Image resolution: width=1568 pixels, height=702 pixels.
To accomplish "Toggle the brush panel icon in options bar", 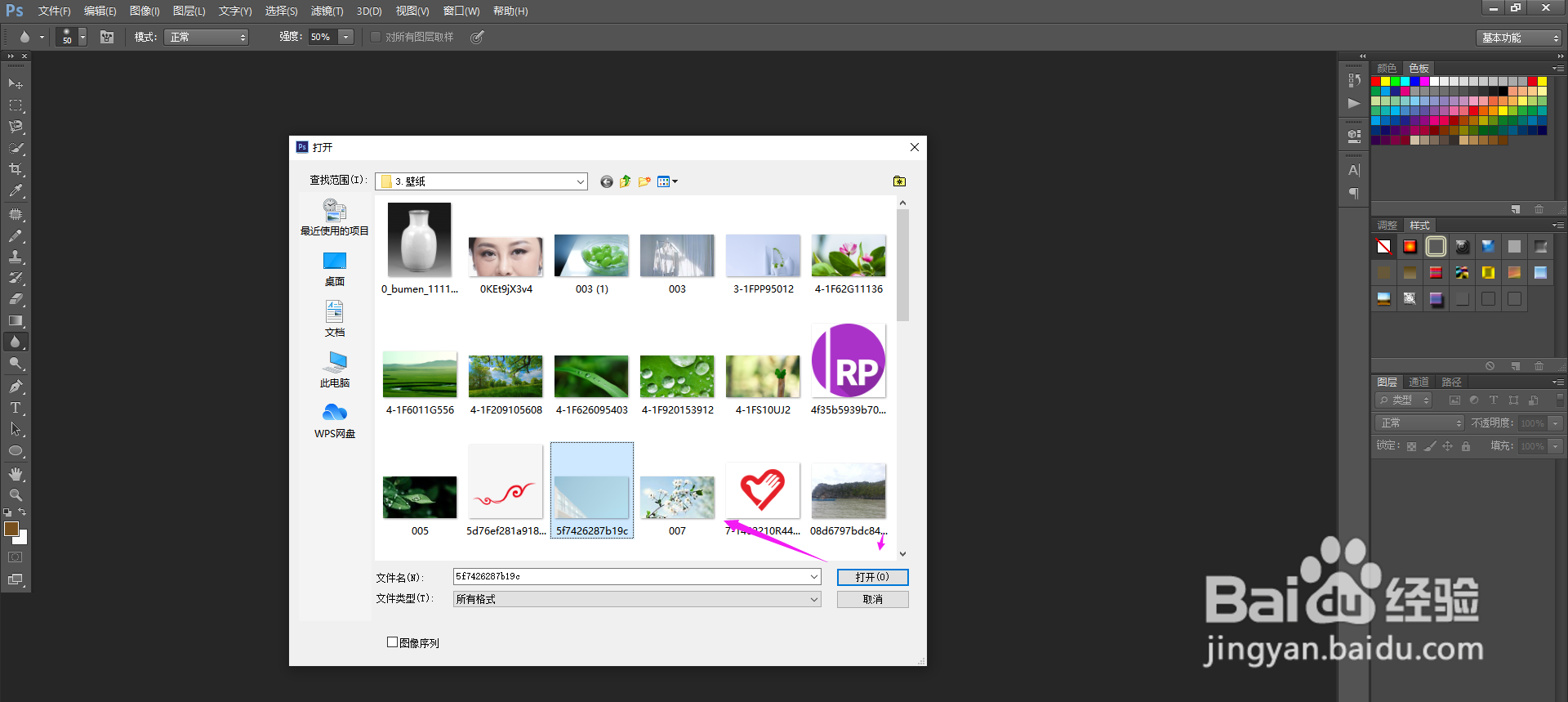I will pos(107,37).
